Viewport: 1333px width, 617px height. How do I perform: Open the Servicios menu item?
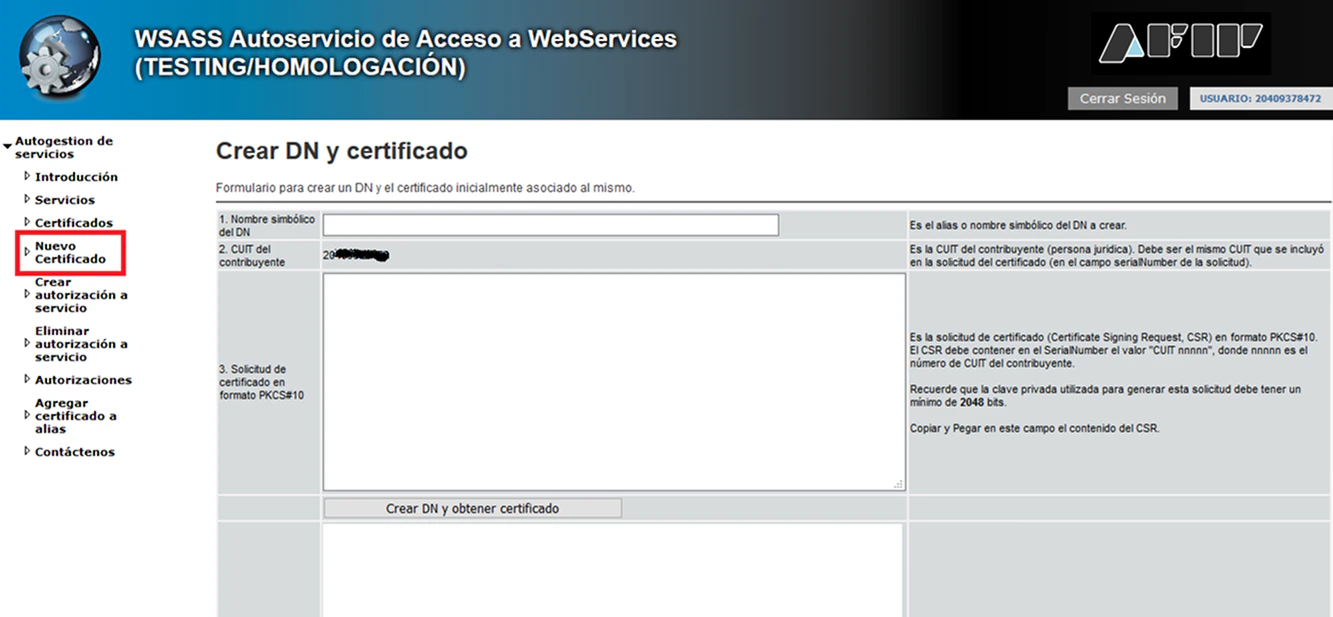pos(65,200)
